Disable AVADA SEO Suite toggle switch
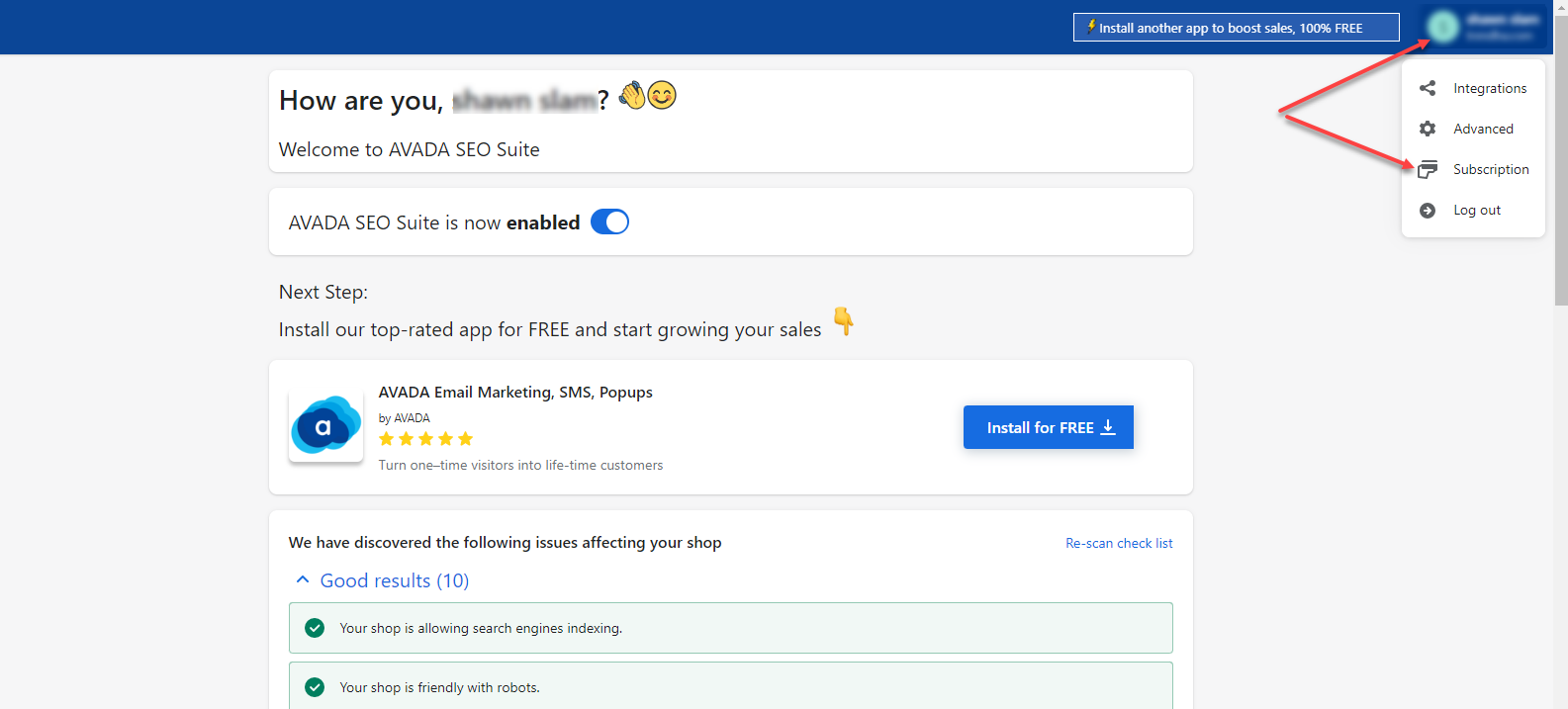The height and width of the screenshot is (709, 1568). pyautogui.click(x=609, y=222)
